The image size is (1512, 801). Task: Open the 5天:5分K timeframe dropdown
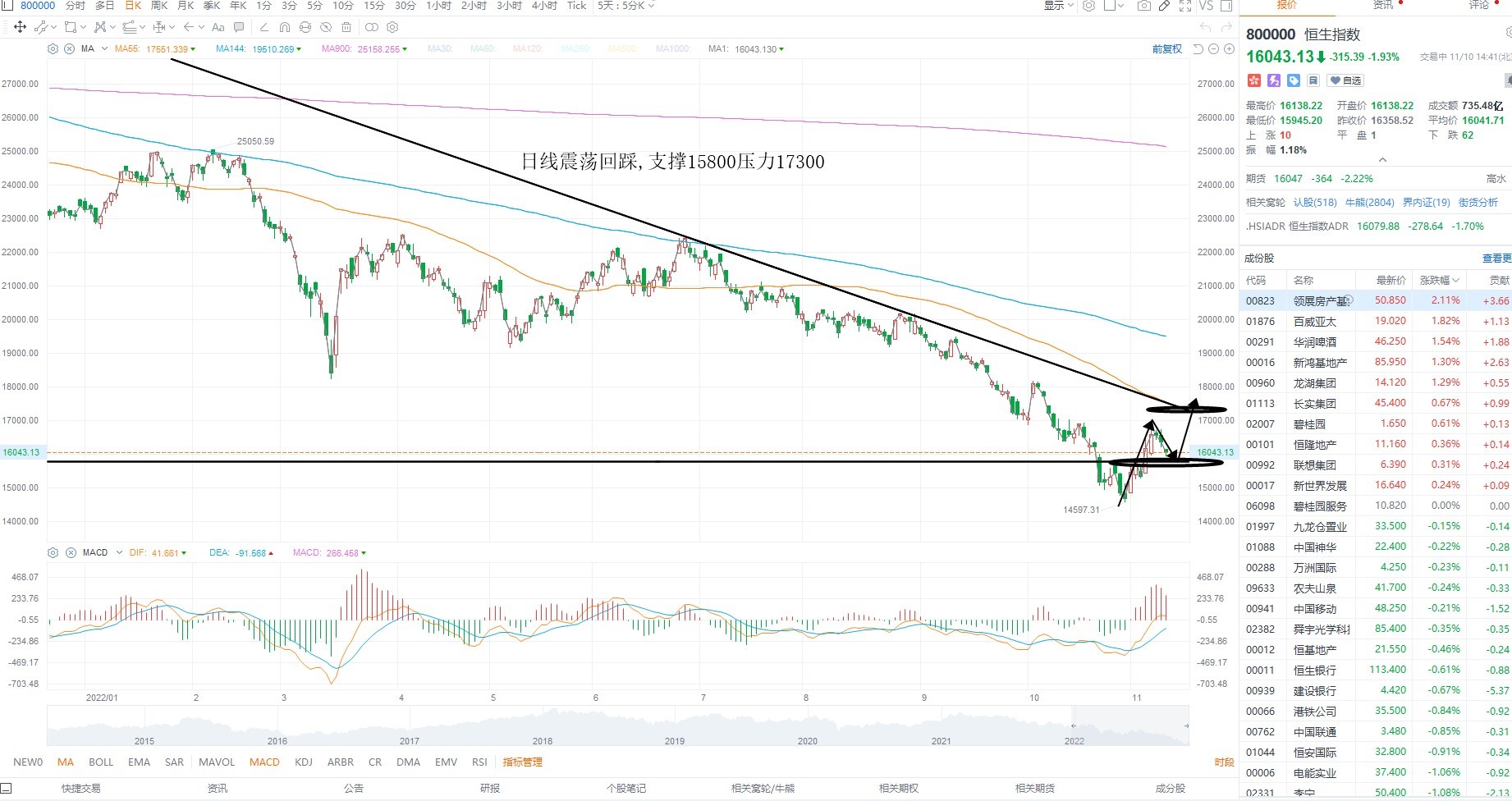coord(626,6)
